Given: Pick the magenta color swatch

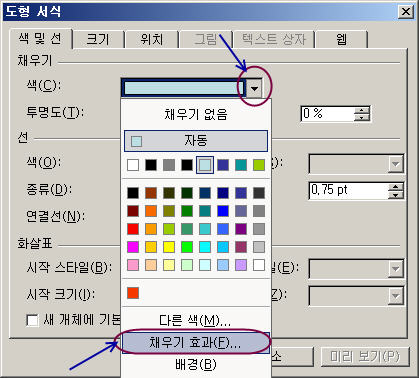Looking at the screenshot, I should tap(133, 247).
